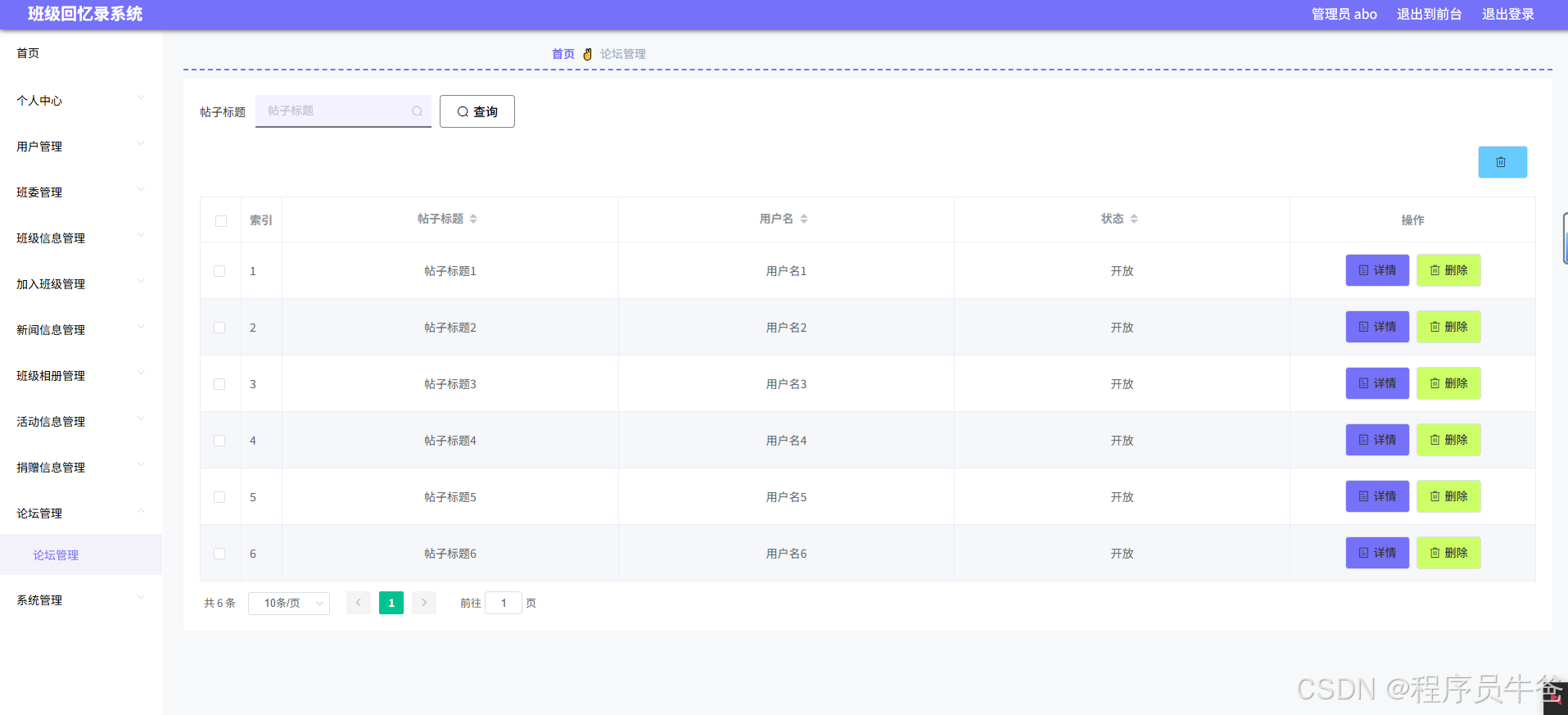
Task: Go to next page arrow in pagination
Action: [x=424, y=603]
